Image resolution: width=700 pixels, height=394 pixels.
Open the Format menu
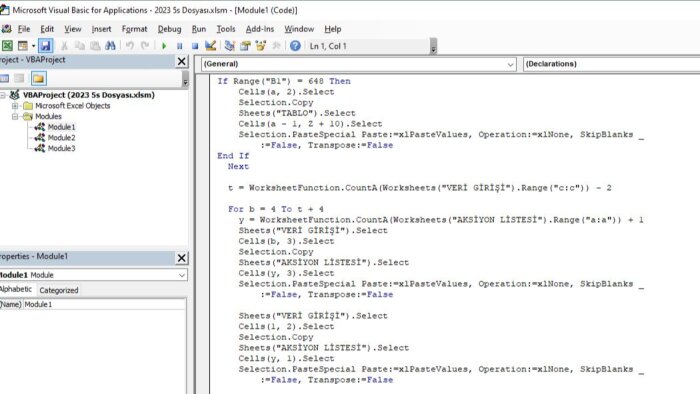click(x=134, y=29)
